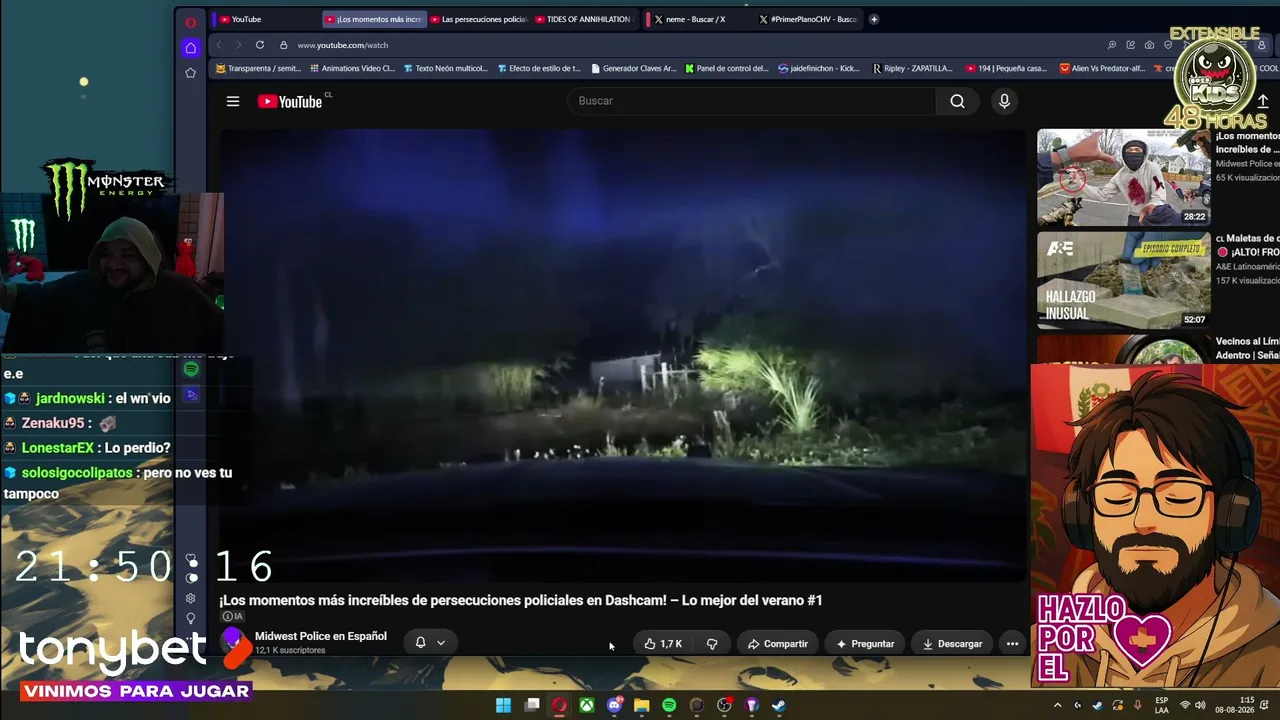Screen dimensions: 1280x720
Task: Open the Panel de control del... bookmark
Action: 727,69
